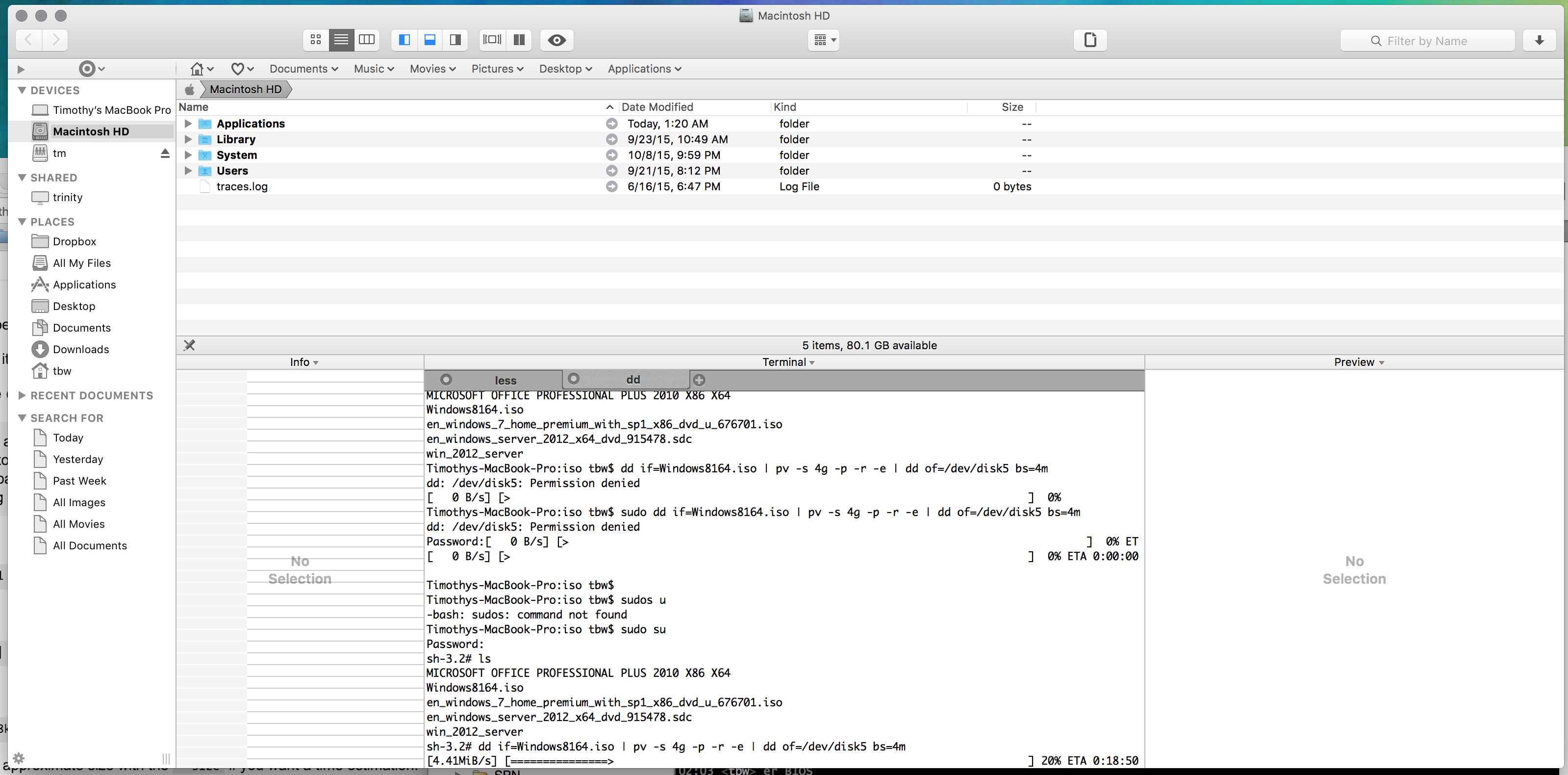Screen dimensions: 1568x775
Task: Expand the Library folder row
Action: [188, 139]
